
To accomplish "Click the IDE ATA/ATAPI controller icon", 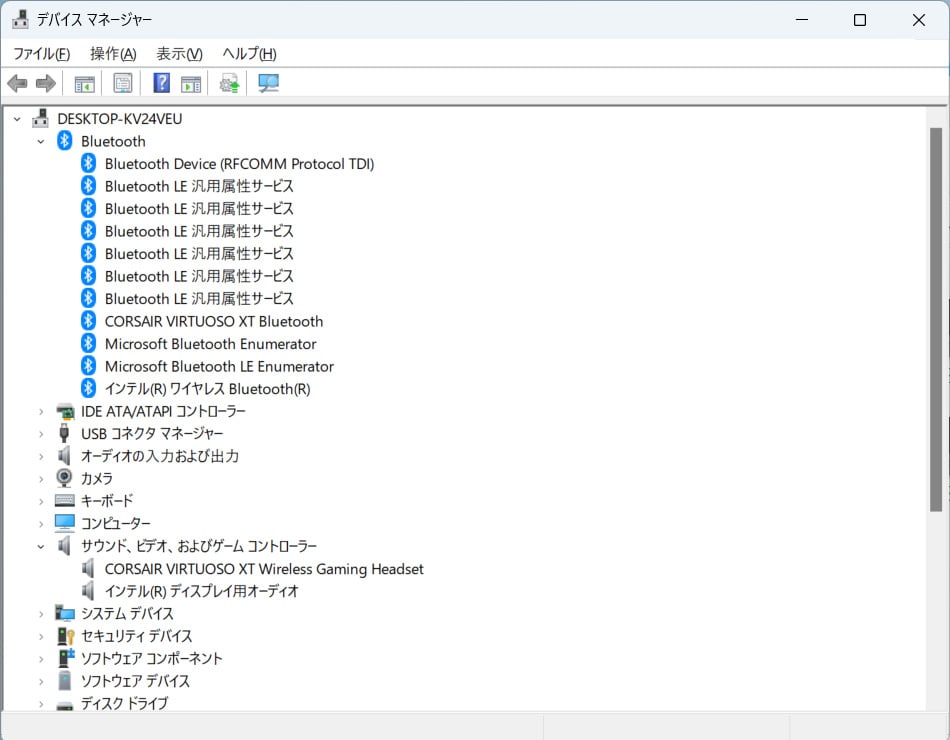I will tap(65, 412).
